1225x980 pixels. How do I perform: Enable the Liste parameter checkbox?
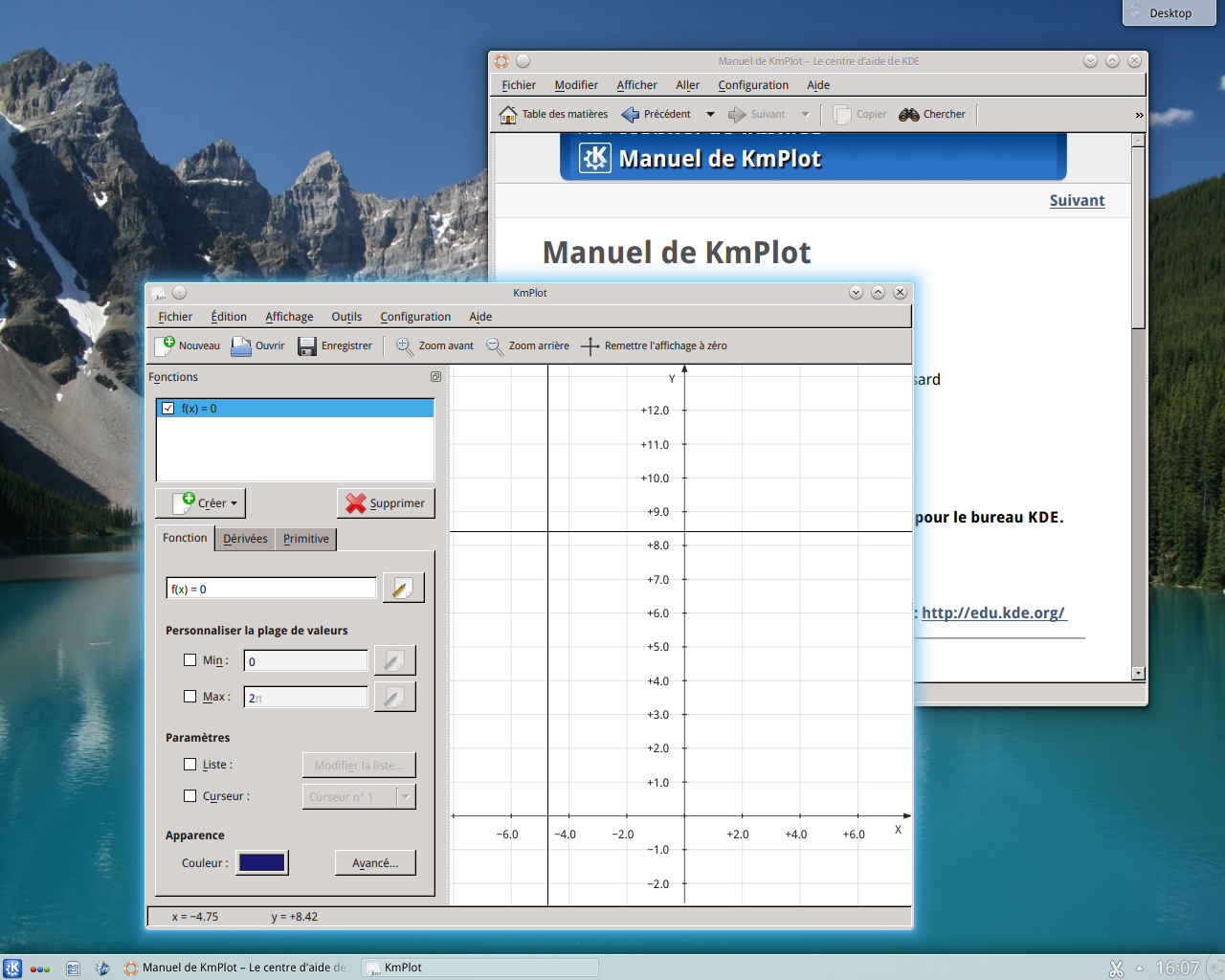pos(189,764)
